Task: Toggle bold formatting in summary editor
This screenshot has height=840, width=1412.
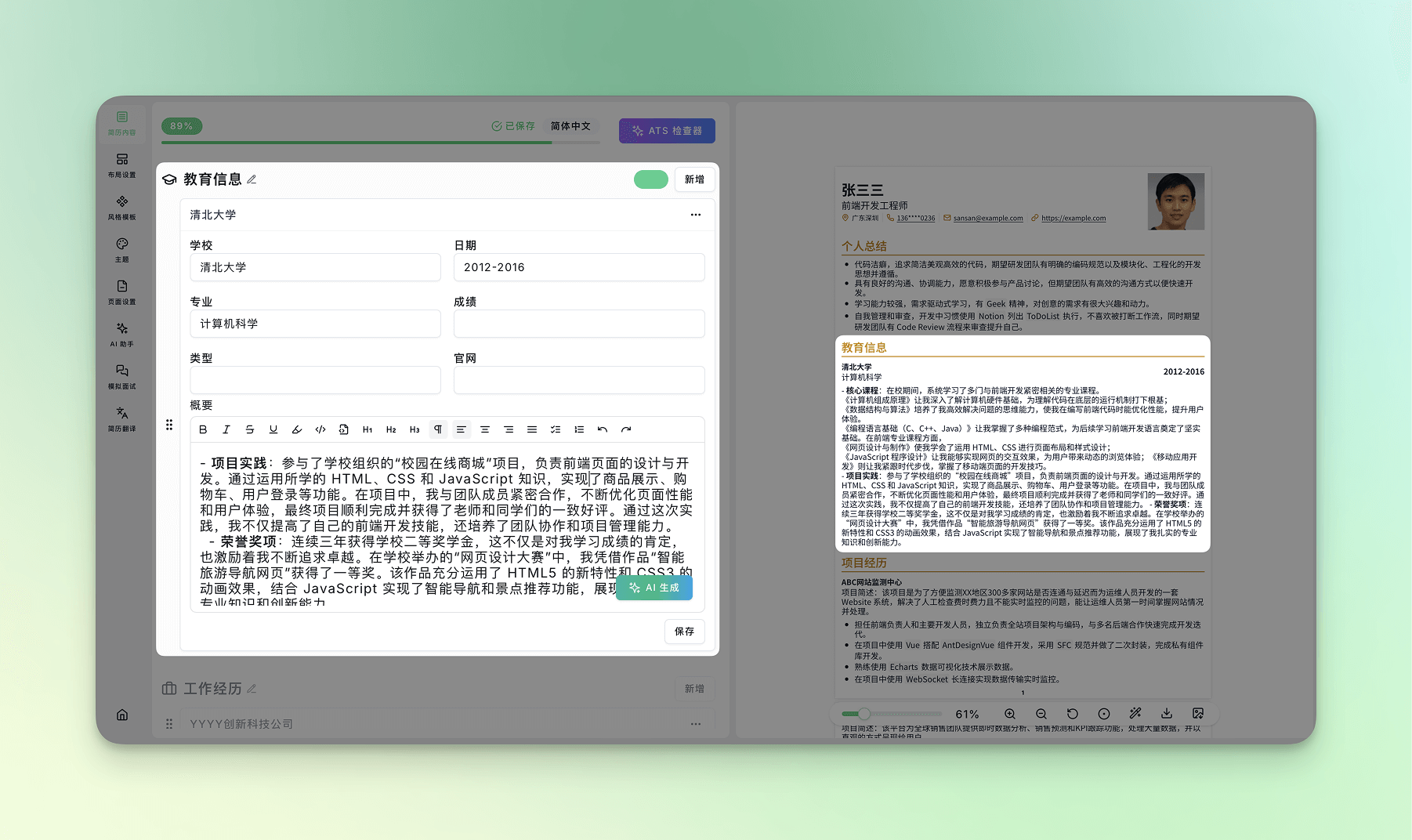Action: (203, 429)
